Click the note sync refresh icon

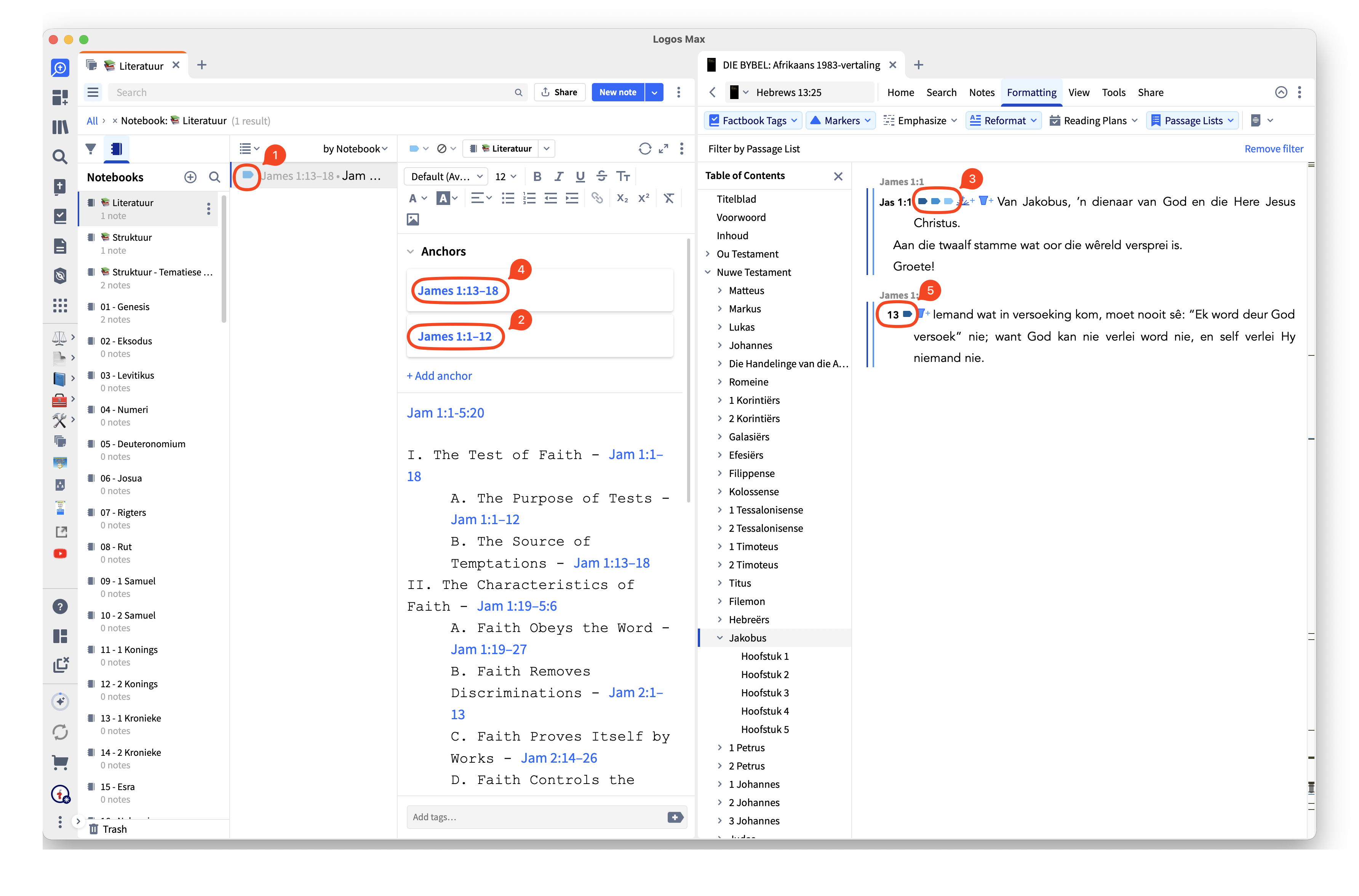point(645,149)
